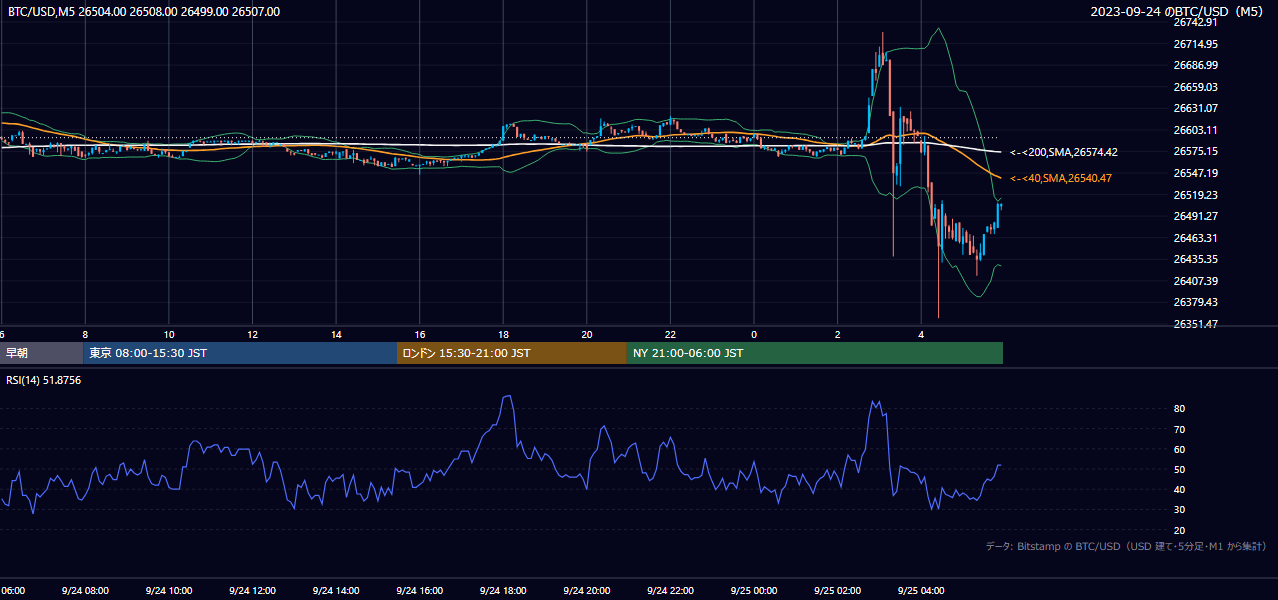Screen dimensions: 1278x600
Task: Click RSI scale value 20
Action: click(x=1179, y=530)
